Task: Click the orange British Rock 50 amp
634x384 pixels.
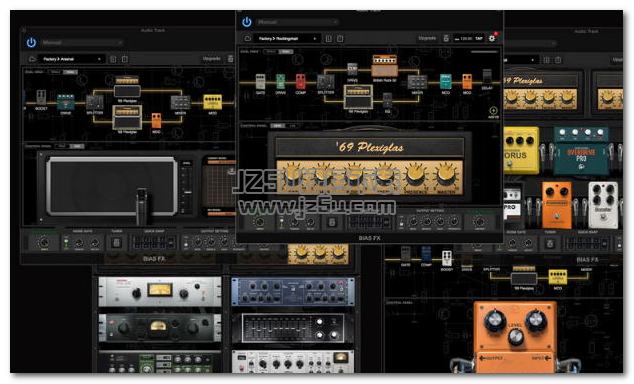Action: [384, 67]
